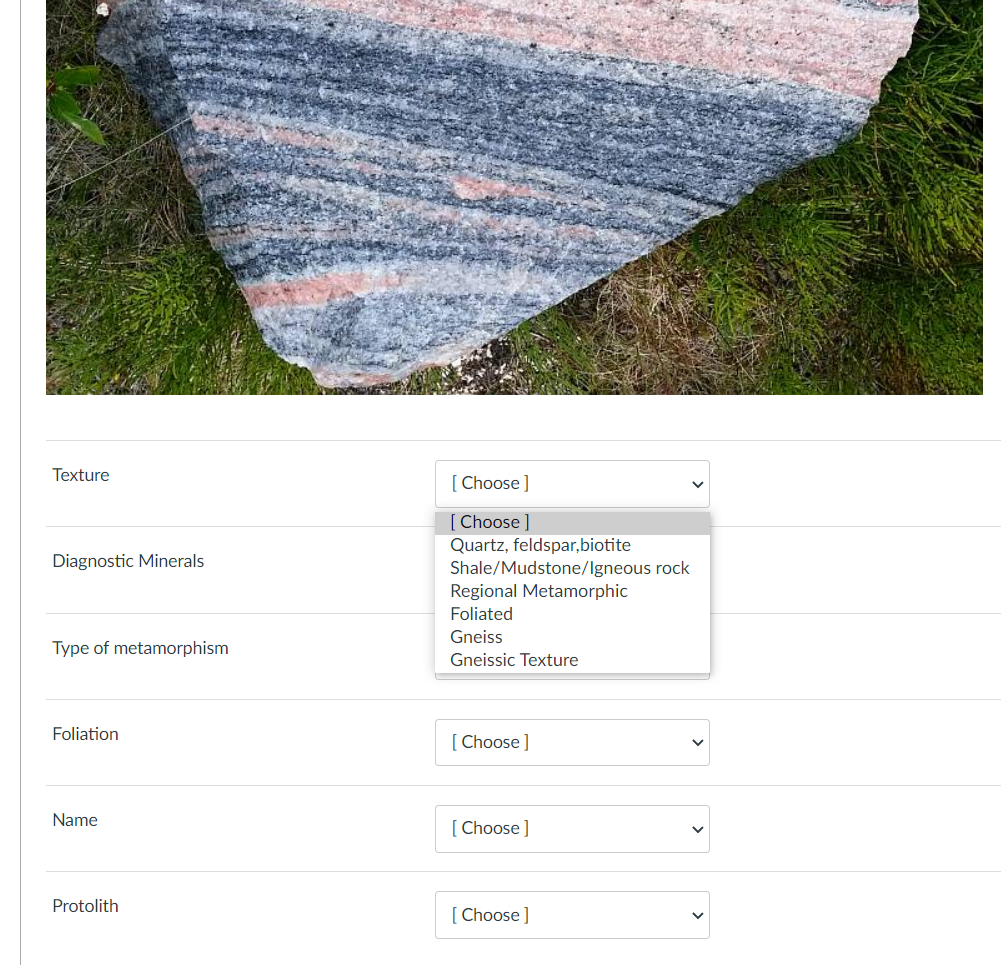The width and height of the screenshot is (1001, 965).
Task: Open the Foliation dropdown
Action: click(572, 742)
